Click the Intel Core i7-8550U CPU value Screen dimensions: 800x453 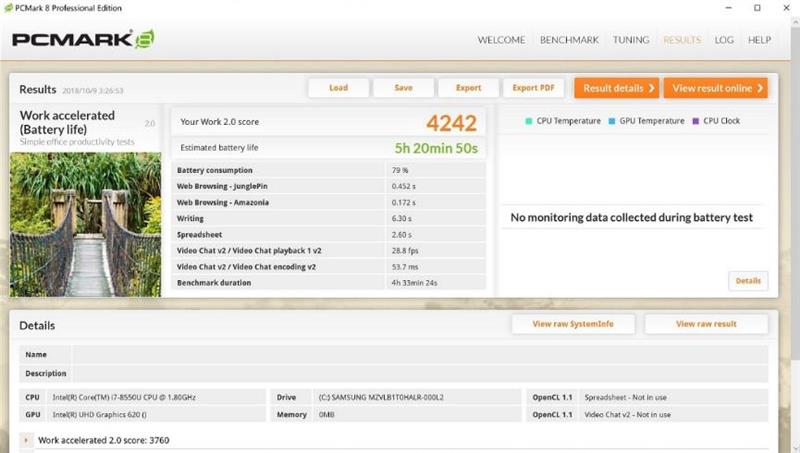(124, 397)
